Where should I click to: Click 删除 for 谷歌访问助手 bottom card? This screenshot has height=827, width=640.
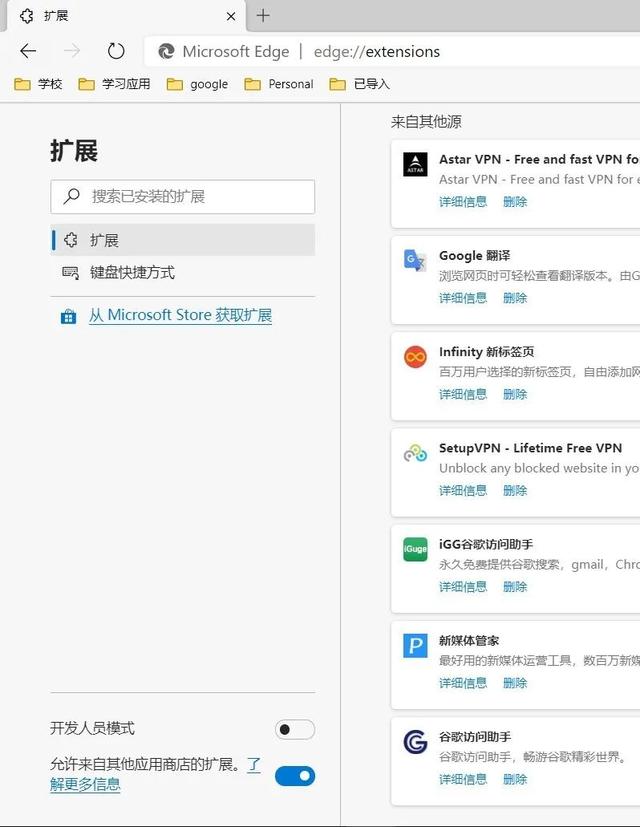pyautogui.click(x=515, y=779)
